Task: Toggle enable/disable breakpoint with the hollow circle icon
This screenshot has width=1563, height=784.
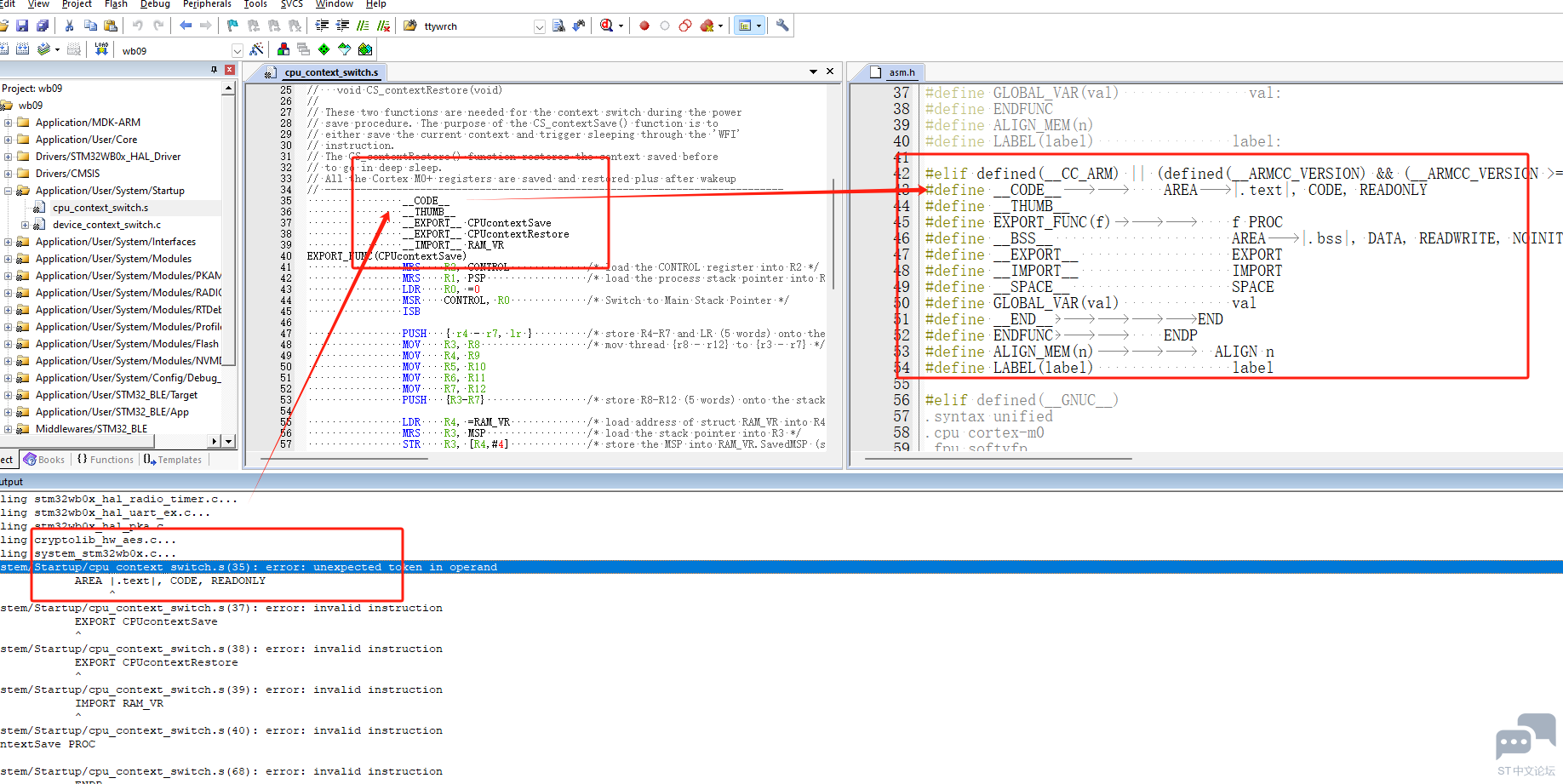Action: (x=665, y=26)
